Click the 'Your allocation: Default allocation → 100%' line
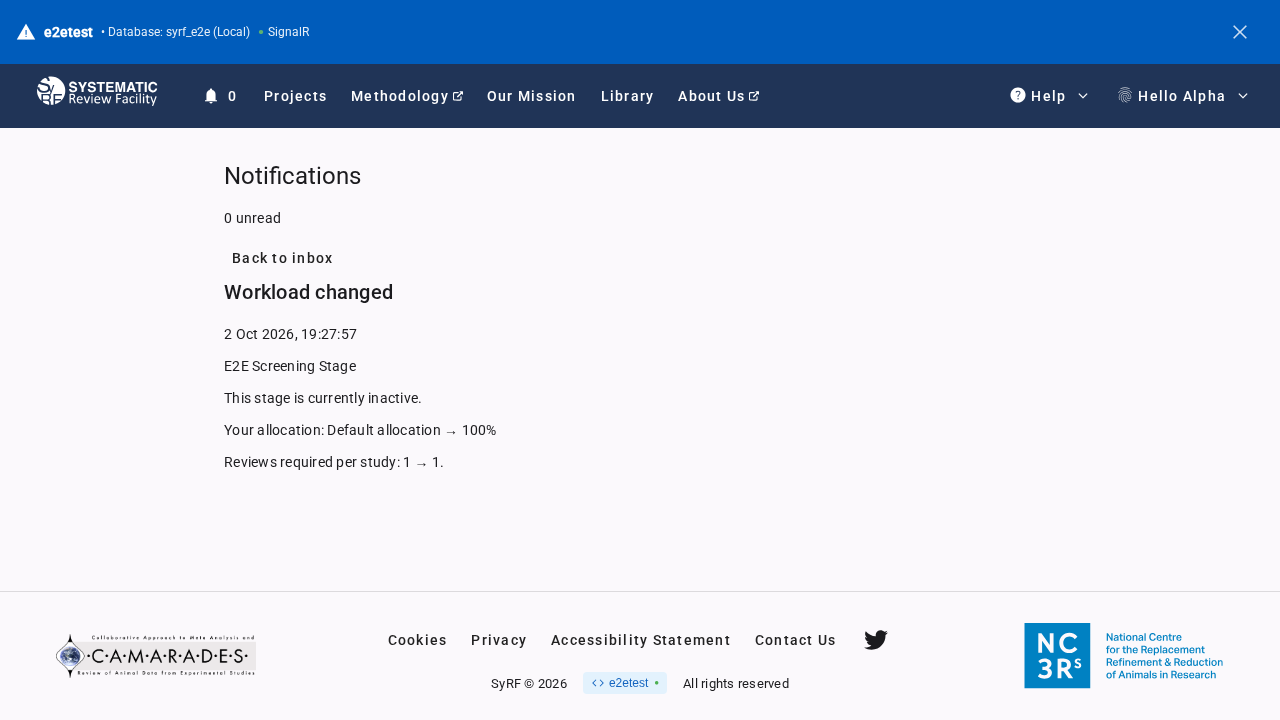 360,430
